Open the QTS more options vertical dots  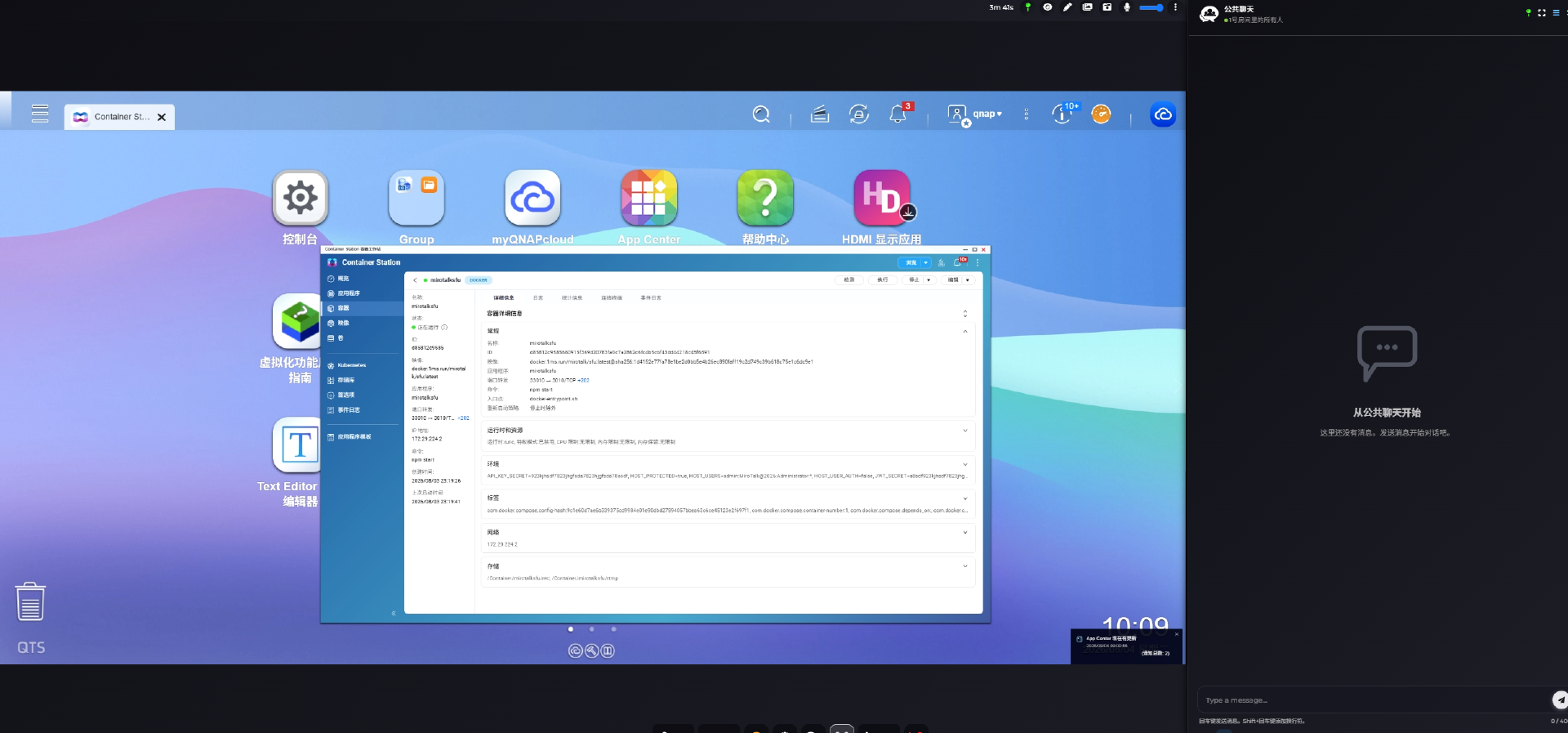(1027, 114)
